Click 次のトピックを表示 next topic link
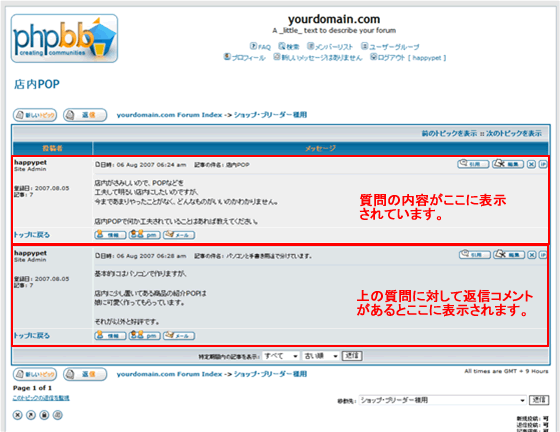The image size is (560, 432). pyautogui.click(x=514, y=133)
